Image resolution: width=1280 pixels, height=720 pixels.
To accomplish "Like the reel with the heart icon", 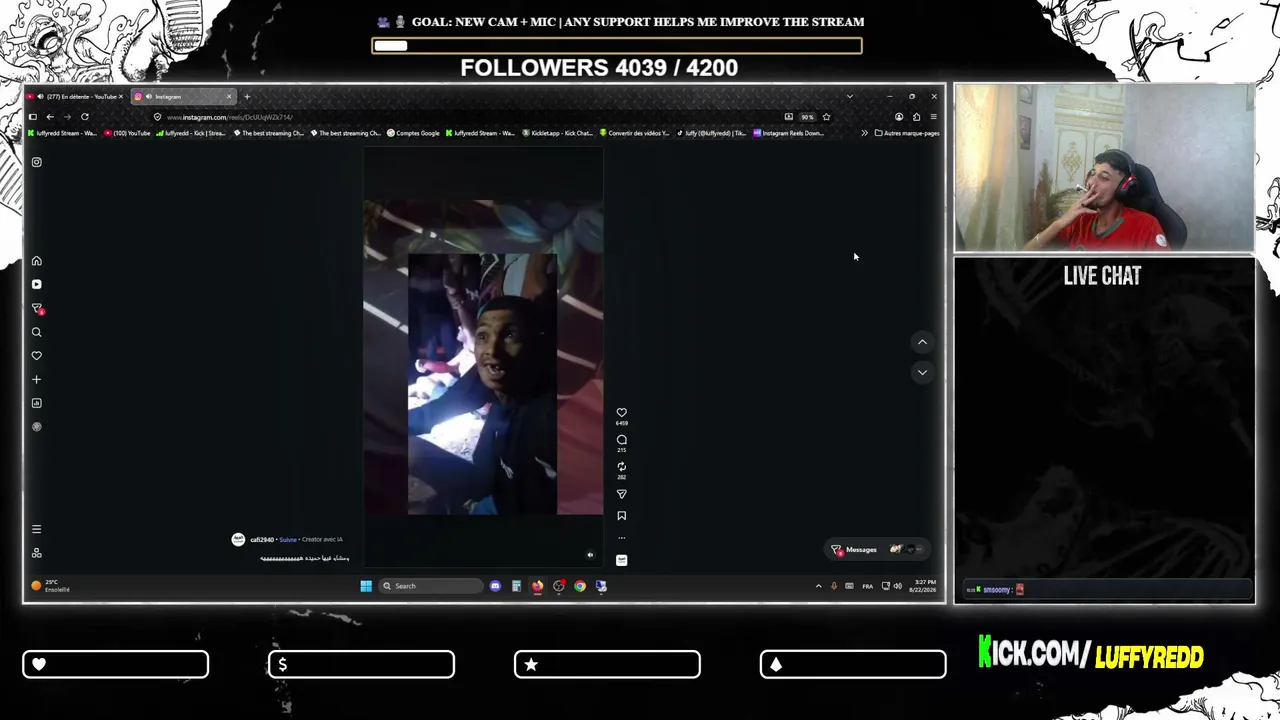I will point(621,412).
